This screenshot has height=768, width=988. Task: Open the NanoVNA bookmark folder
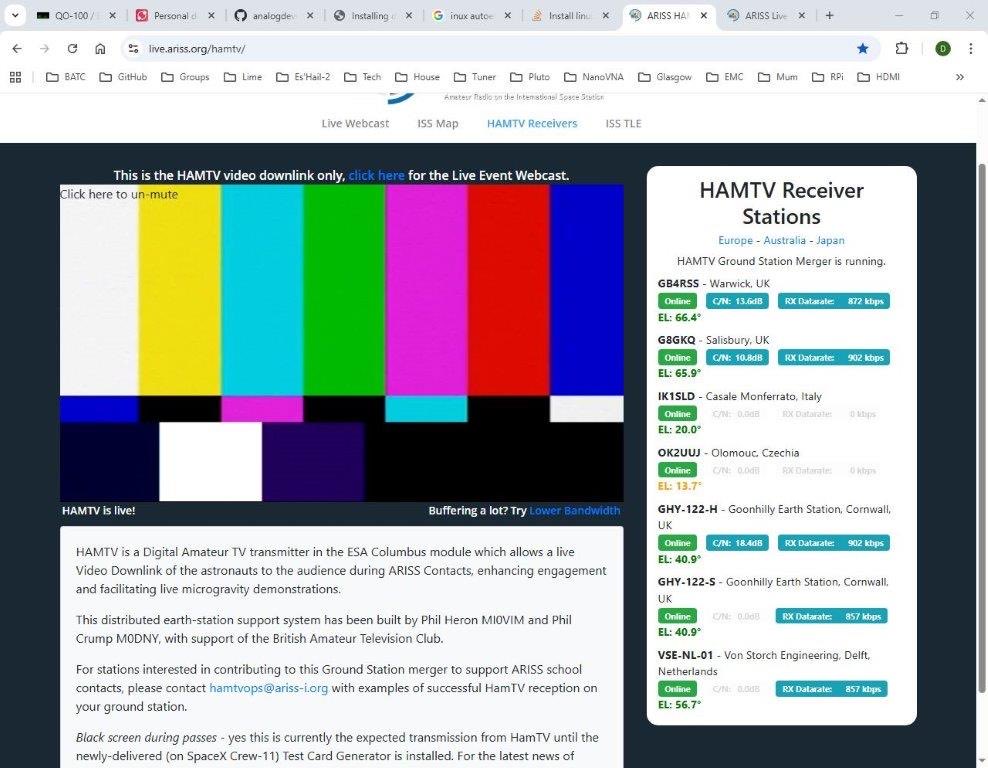click(x=594, y=77)
